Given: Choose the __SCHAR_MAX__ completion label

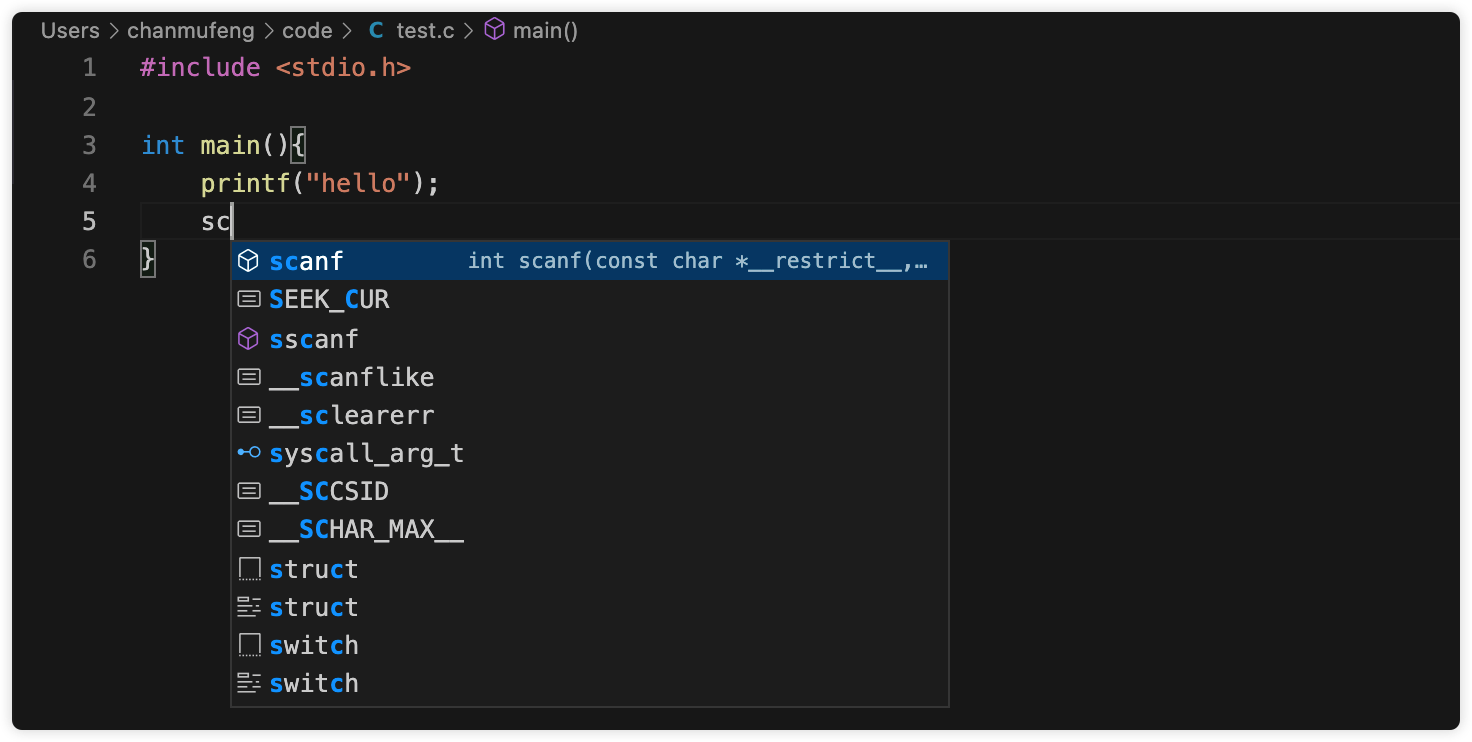Looking at the screenshot, I should (366, 529).
